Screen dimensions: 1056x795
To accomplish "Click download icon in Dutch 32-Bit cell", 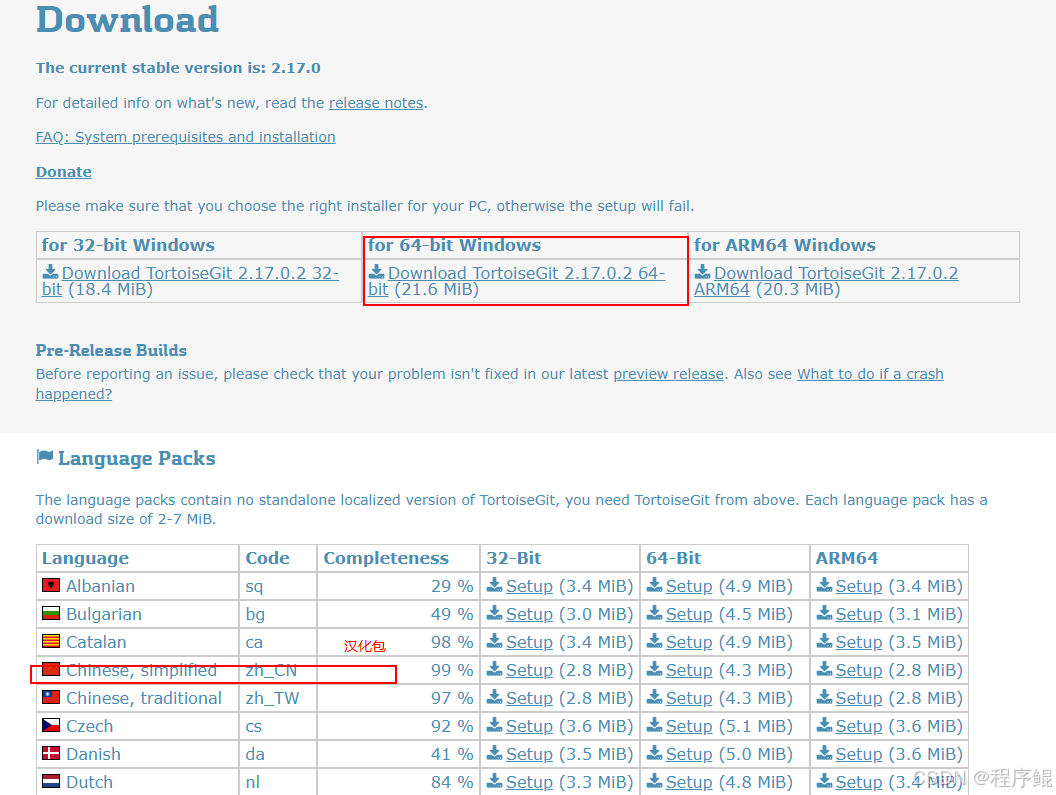I will [x=495, y=781].
